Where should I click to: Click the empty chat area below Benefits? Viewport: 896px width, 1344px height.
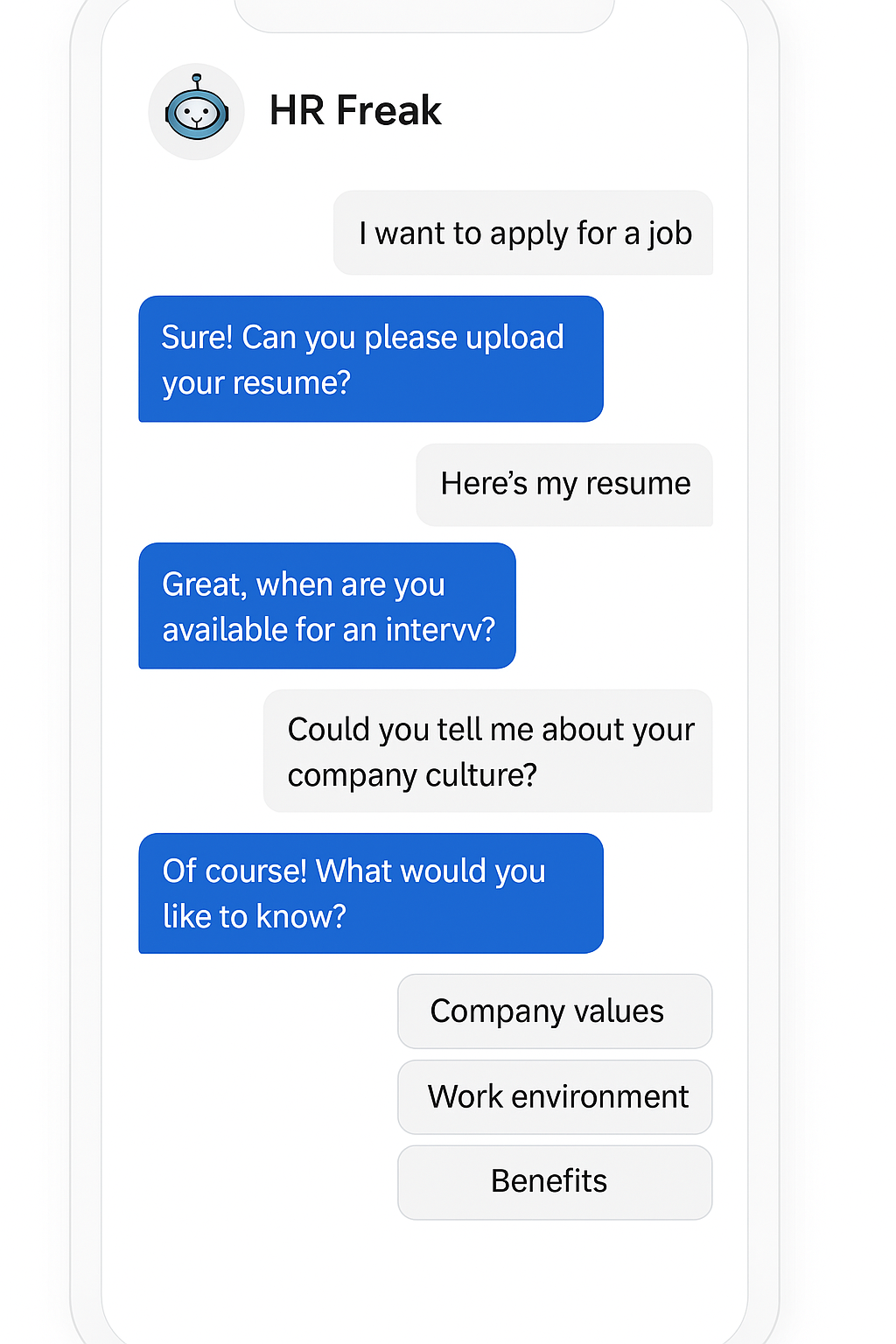click(424, 1277)
